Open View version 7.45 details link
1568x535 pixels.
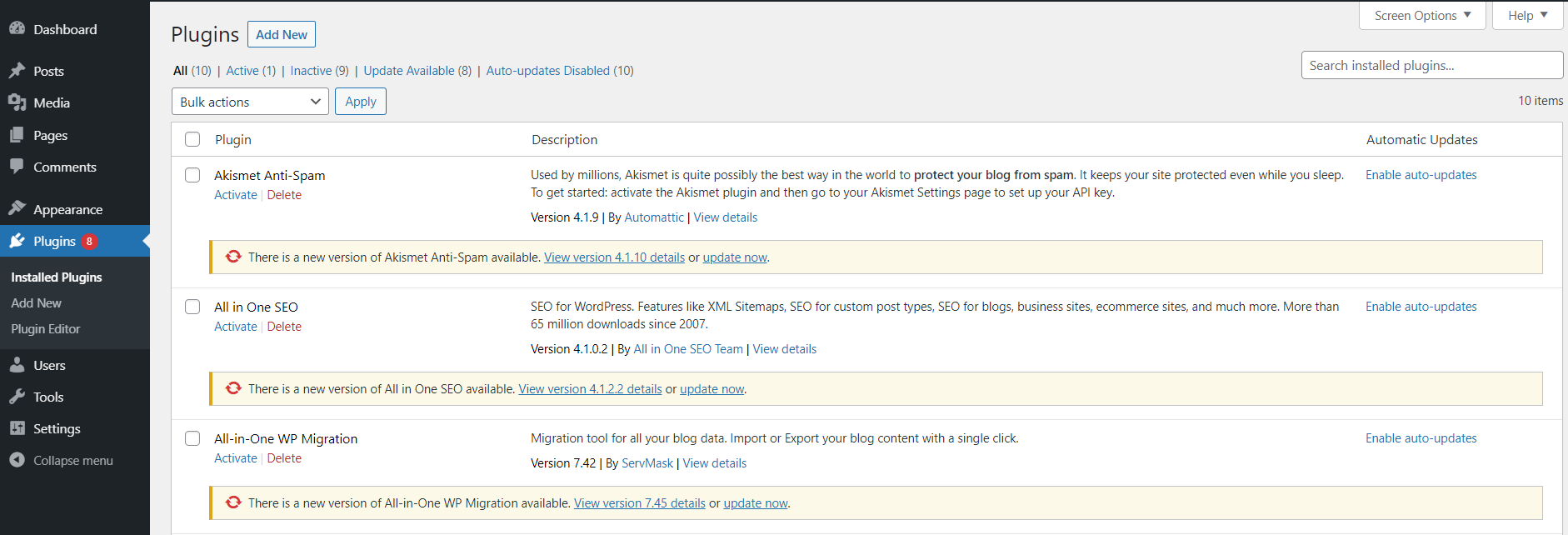[640, 503]
